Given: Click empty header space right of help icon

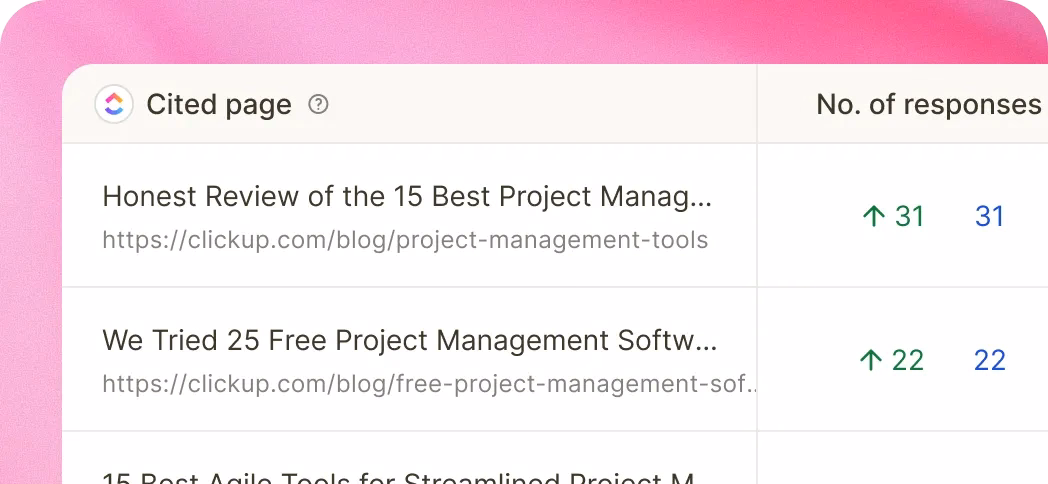Looking at the screenshot, I should (x=540, y=104).
